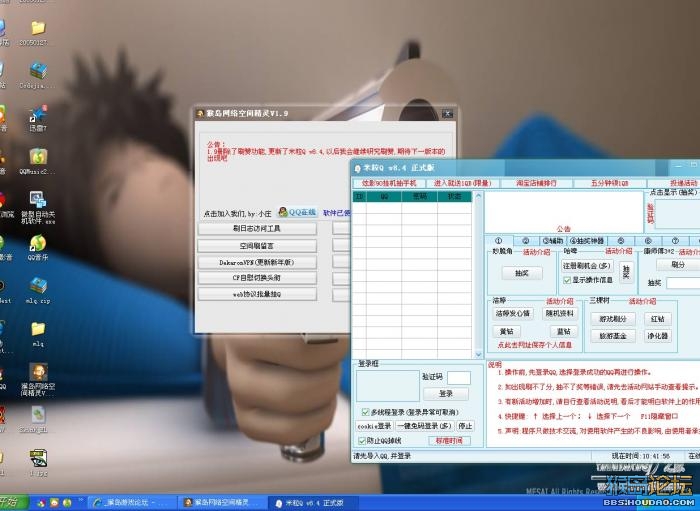Open the 炫影90挂机抽手机 link

point(389,183)
